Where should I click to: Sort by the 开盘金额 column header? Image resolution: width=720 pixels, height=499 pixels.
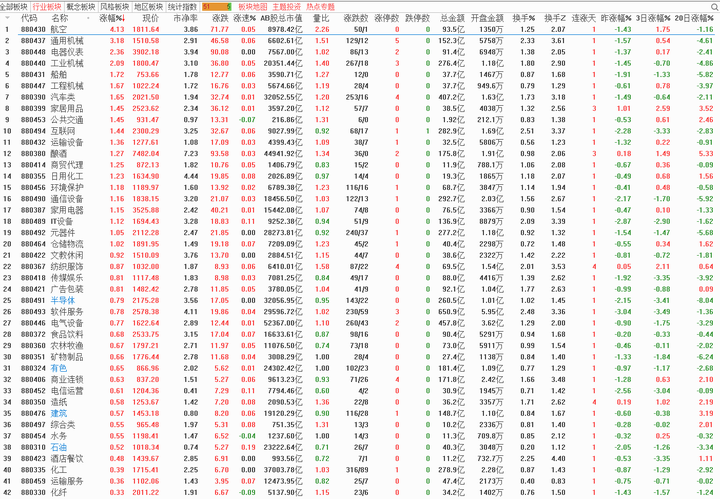(487, 18)
